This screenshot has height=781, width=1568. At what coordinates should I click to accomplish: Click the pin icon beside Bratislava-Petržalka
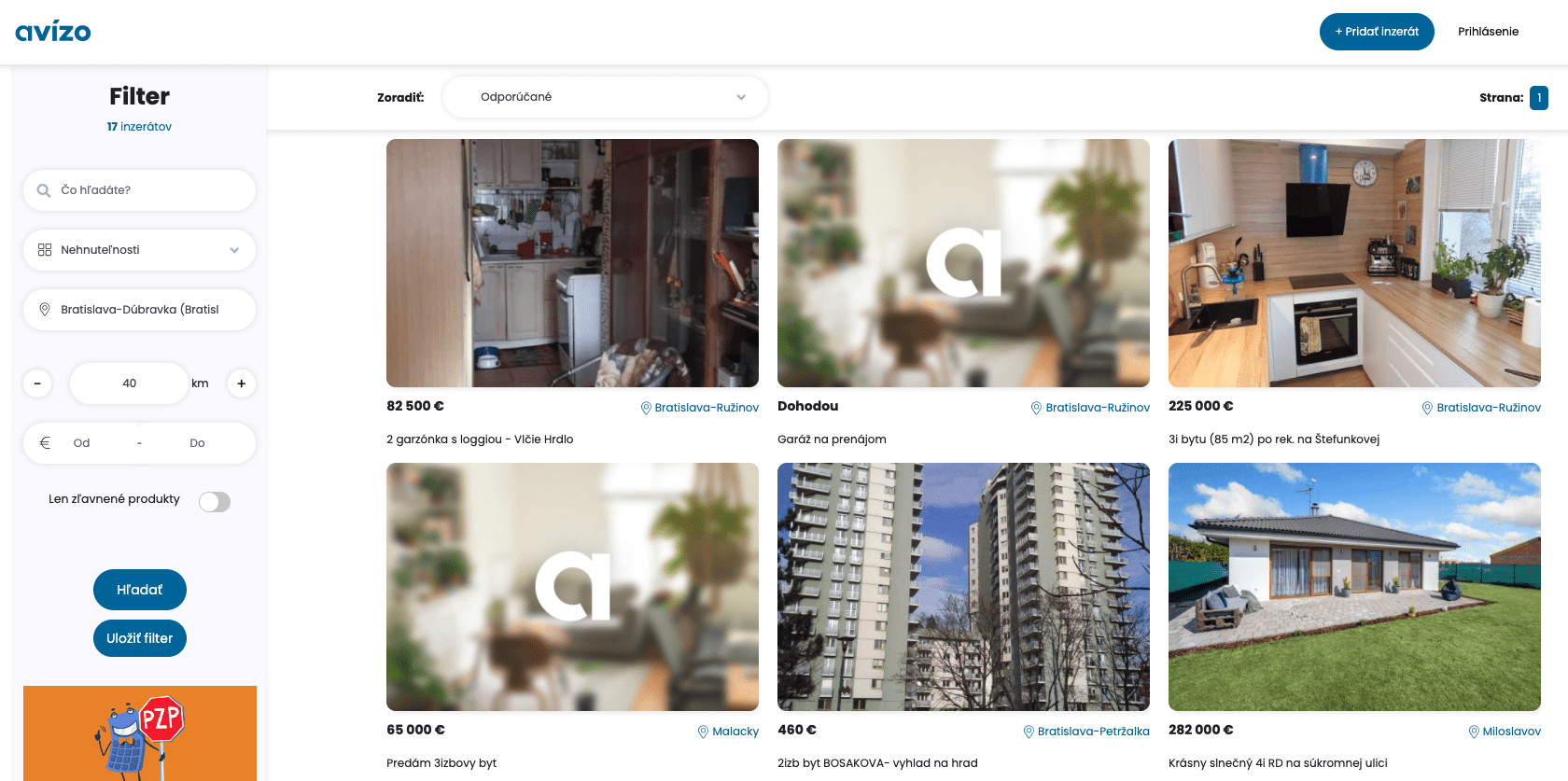[x=1029, y=732]
